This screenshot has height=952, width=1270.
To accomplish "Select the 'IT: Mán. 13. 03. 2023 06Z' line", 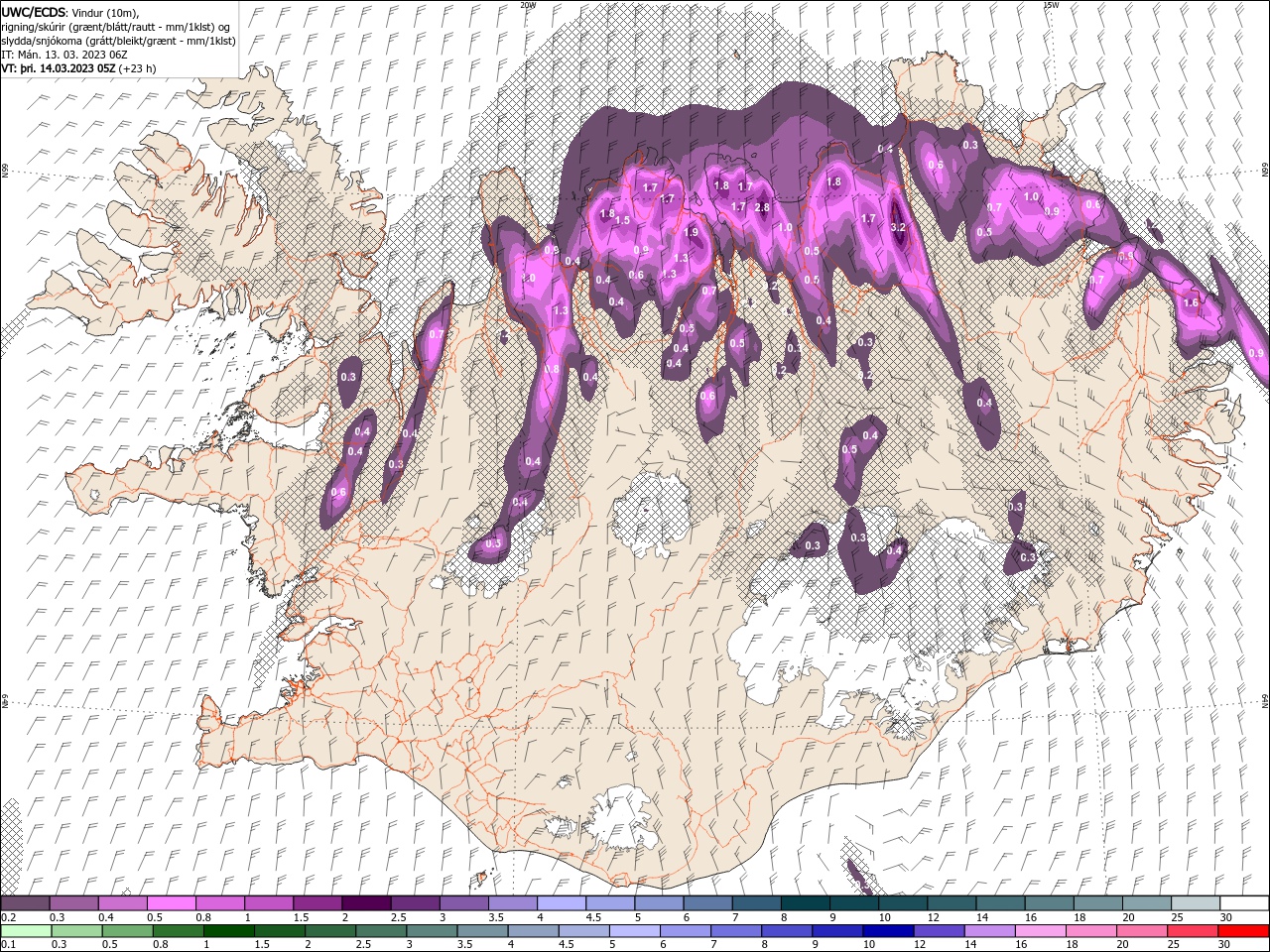I will pyautogui.click(x=64, y=55).
